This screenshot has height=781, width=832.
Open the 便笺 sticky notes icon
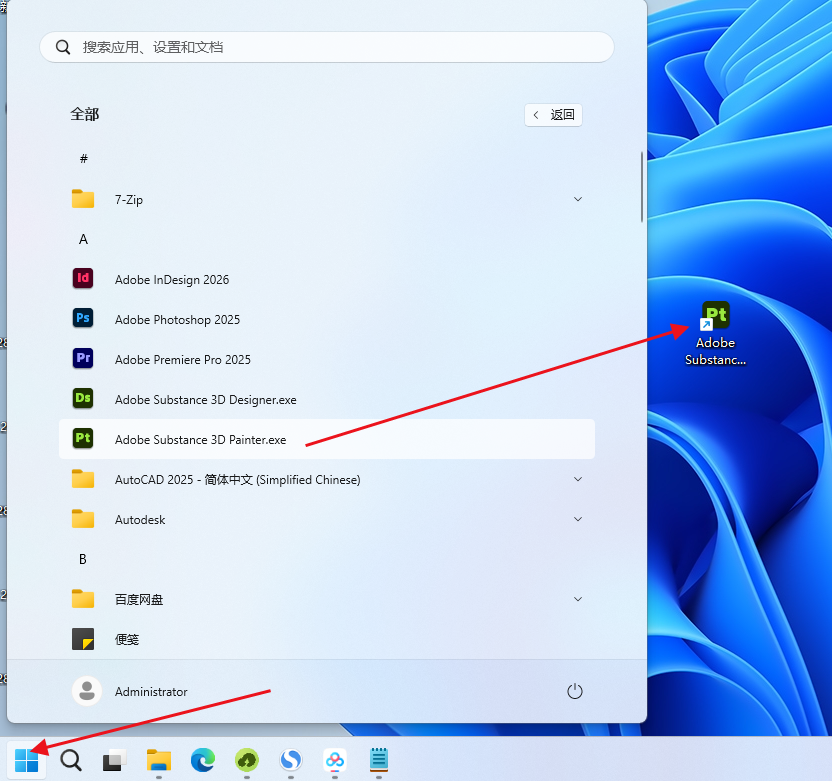[x=83, y=639]
